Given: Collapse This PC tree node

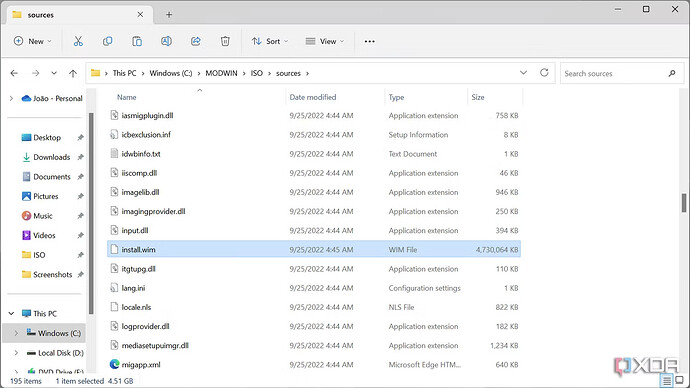Looking at the screenshot, I should [x=11, y=313].
